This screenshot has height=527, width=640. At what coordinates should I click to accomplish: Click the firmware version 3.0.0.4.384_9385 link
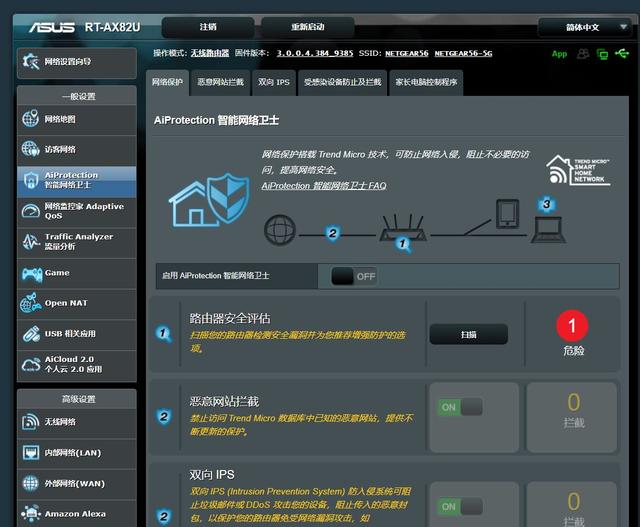coord(315,53)
